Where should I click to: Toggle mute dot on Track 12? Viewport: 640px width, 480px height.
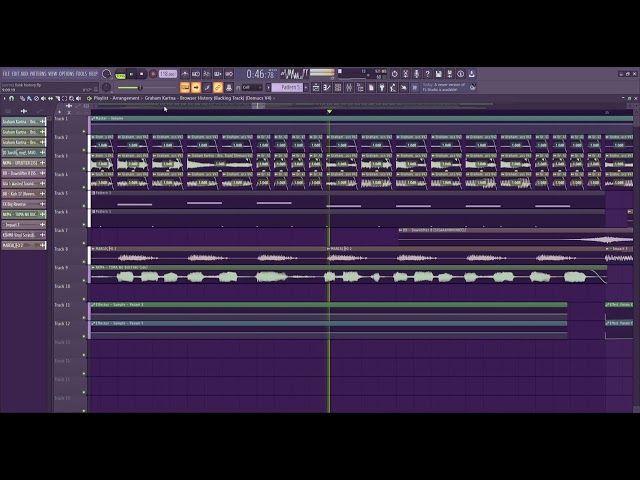pos(84,336)
